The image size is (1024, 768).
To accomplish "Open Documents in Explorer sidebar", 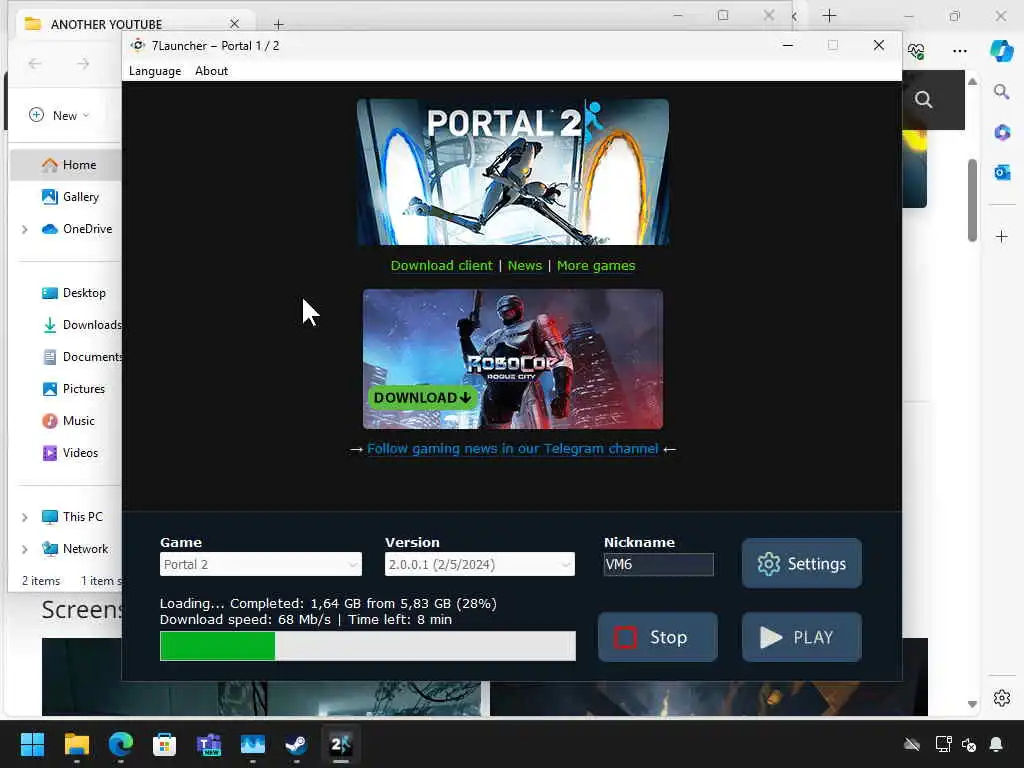I will [x=81, y=357].
